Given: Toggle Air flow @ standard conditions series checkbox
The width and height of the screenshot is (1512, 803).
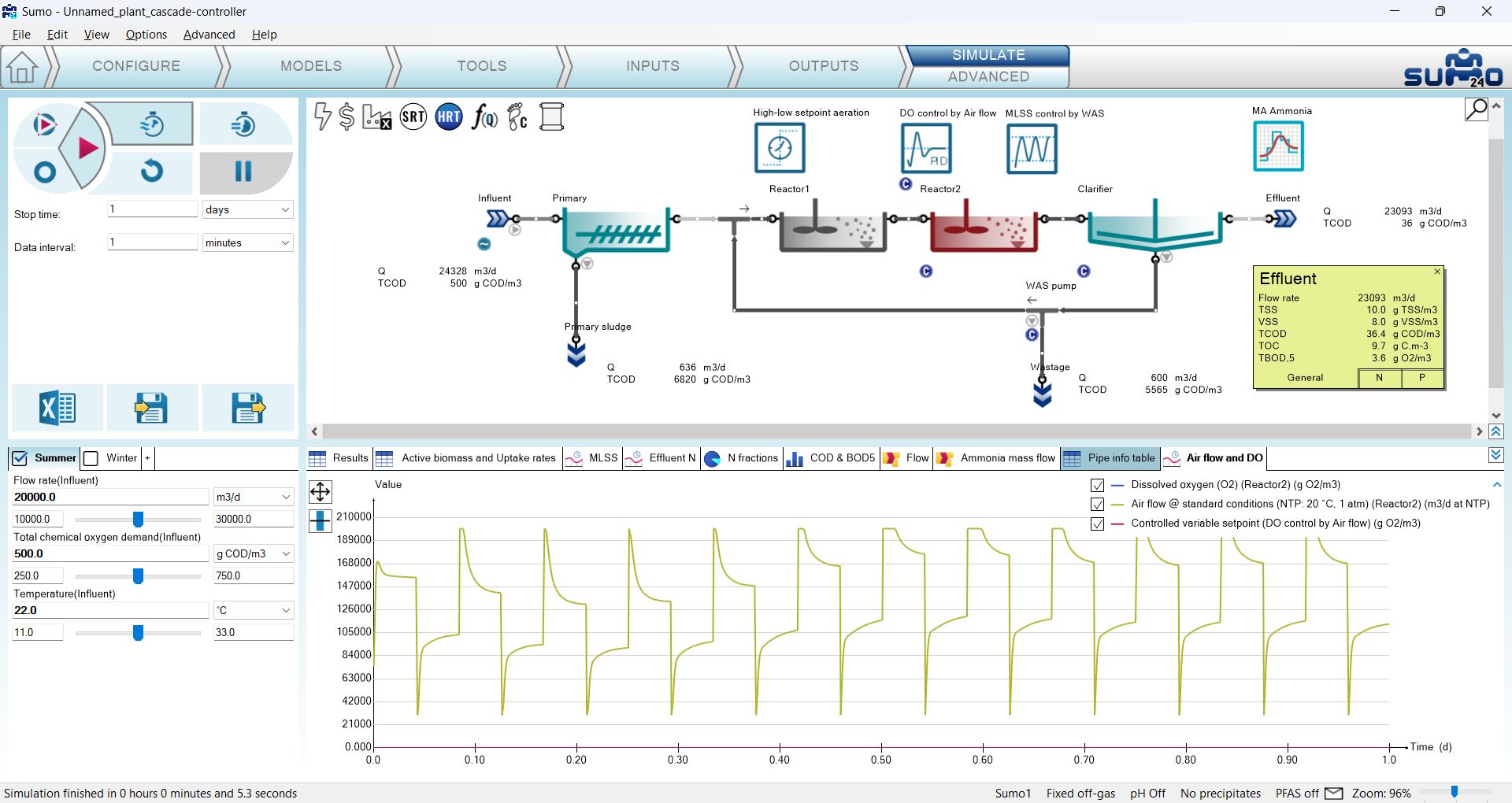Looking at the screenshot, I should pyautogui.click(x=1097, y=505).
